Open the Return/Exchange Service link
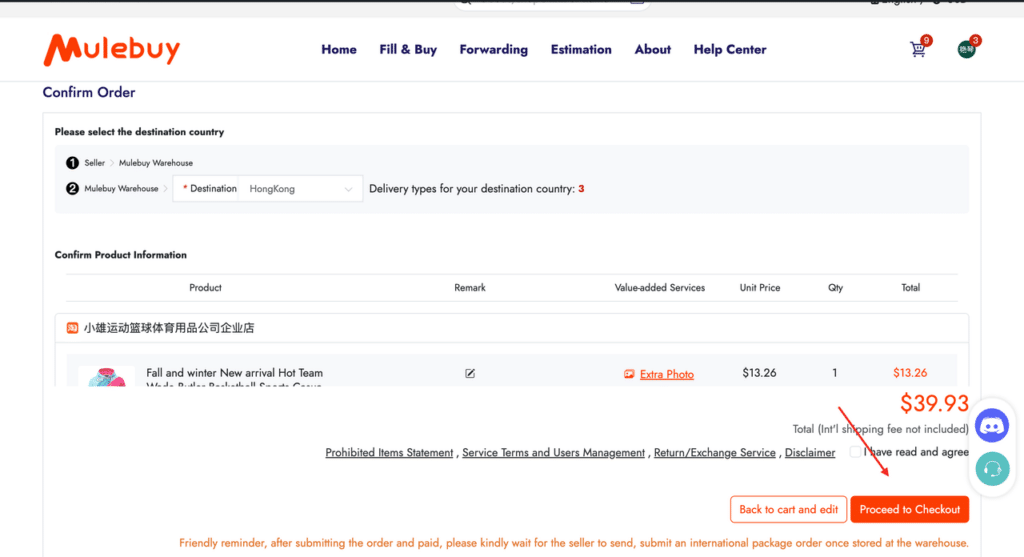Image resolution: width=1024 pixels, height=557 pixels. (714, 453)
